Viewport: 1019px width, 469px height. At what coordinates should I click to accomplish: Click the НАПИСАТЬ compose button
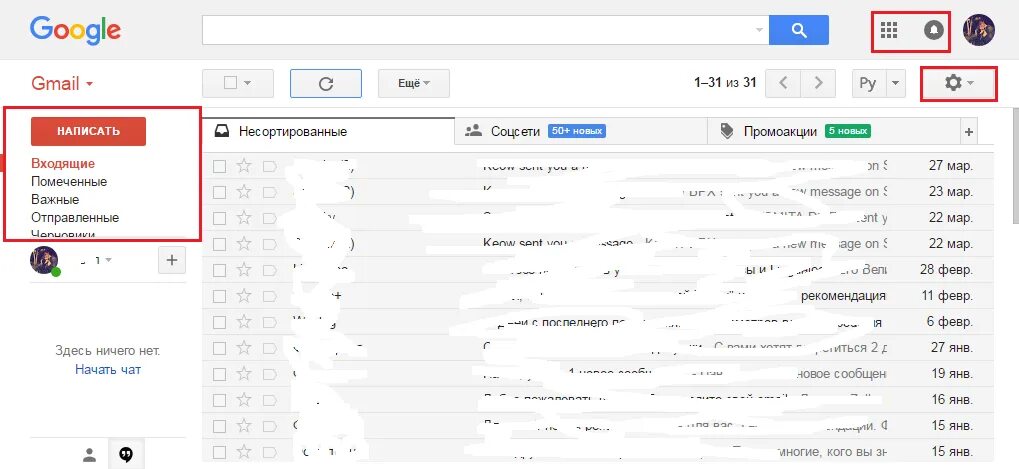pos(88,131)
